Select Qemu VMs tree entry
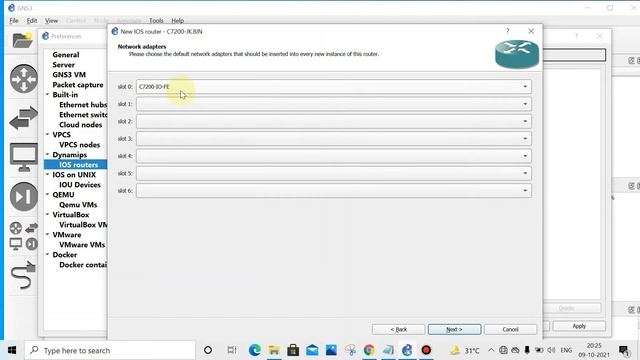 [x=78, y=205]
